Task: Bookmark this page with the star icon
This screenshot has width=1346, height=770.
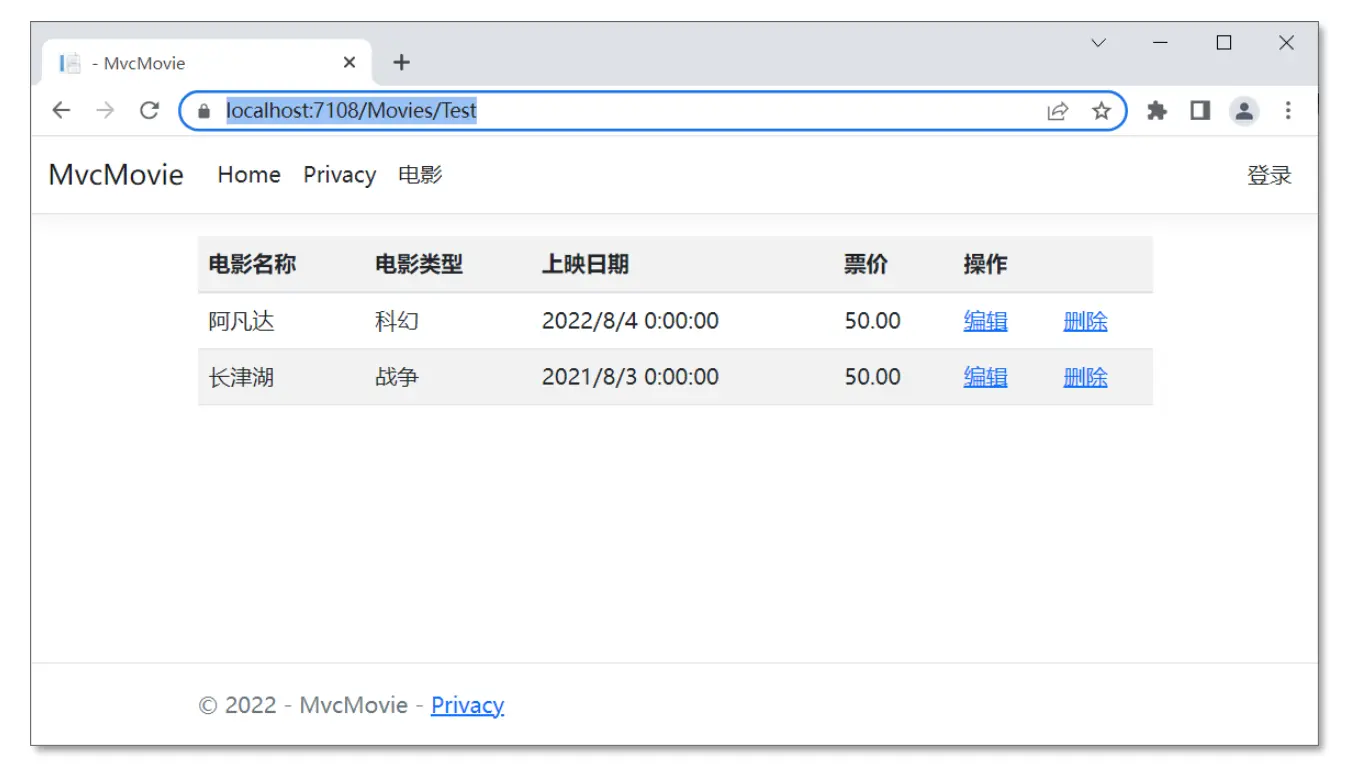Action: pyautogui.click(x=1101, y=111)
